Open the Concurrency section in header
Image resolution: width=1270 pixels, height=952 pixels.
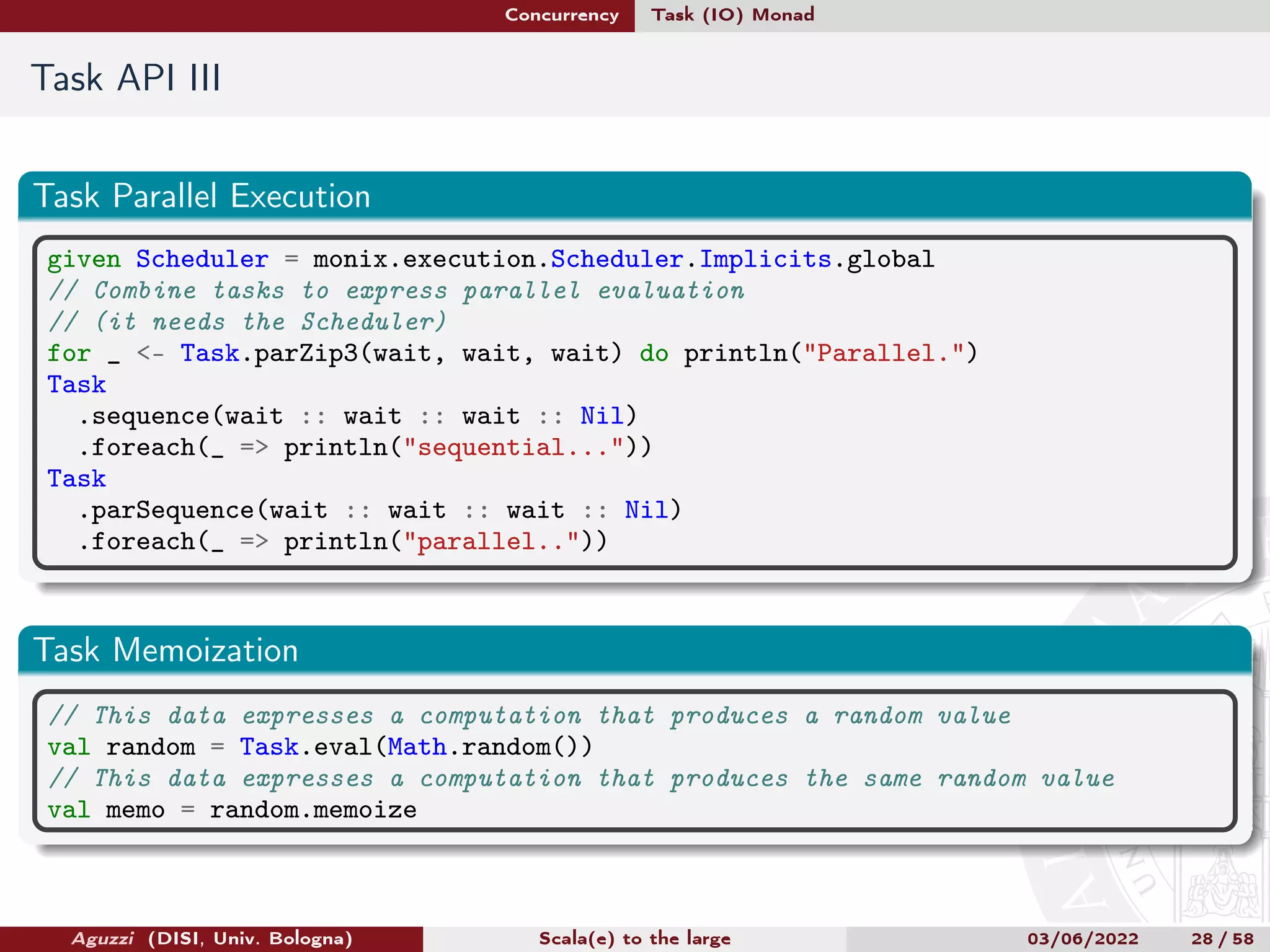pyautogui.click(x=562, y=15)
